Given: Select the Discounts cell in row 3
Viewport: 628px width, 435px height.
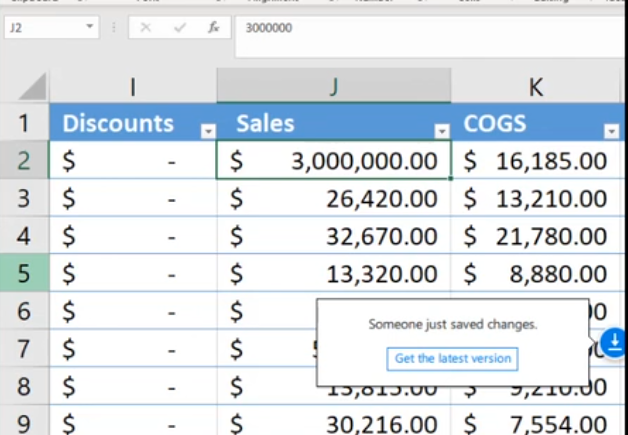Looking at the screenshot, I should [x=133, y=198].
